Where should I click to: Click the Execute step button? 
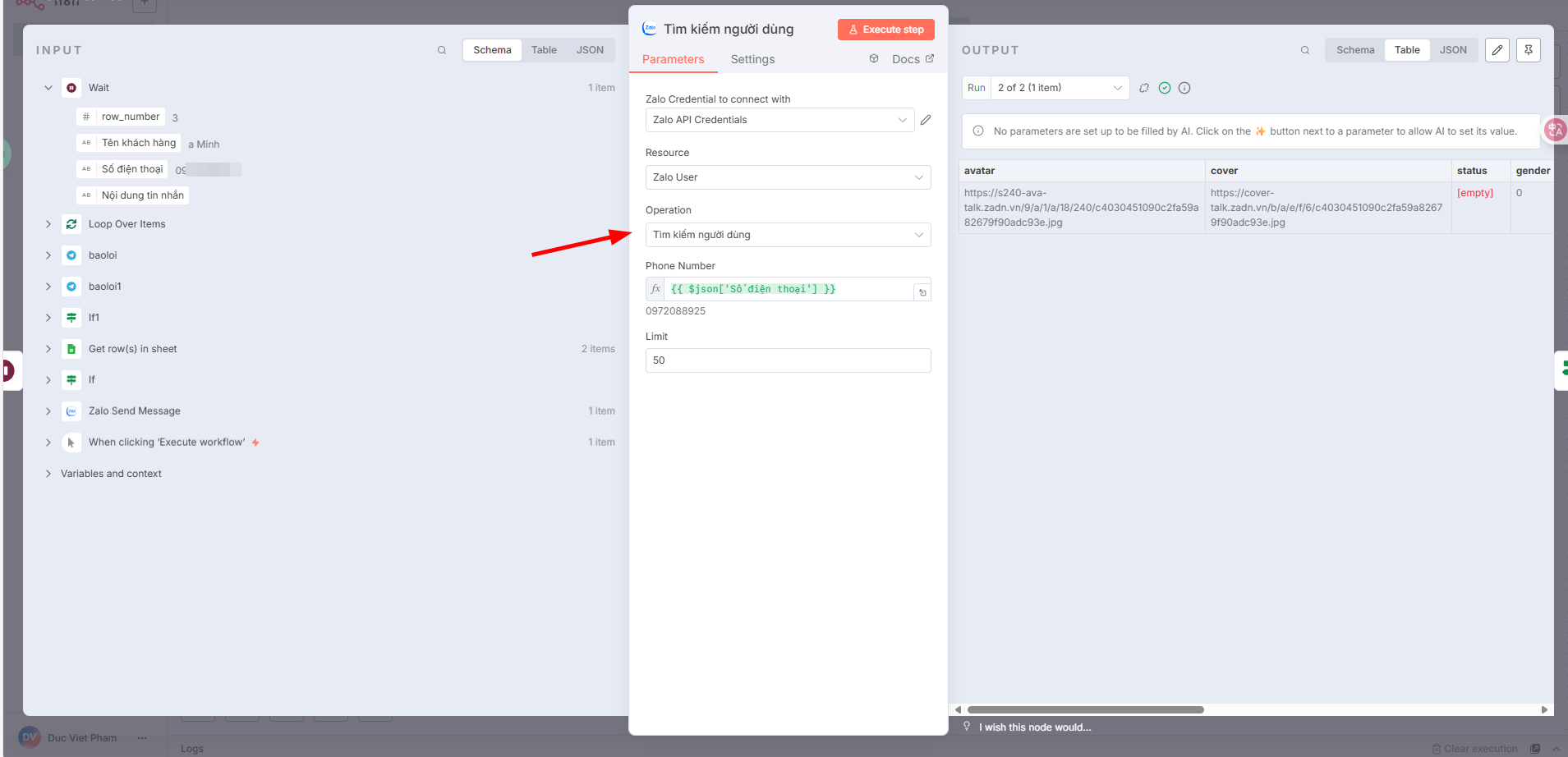(885, 30)
